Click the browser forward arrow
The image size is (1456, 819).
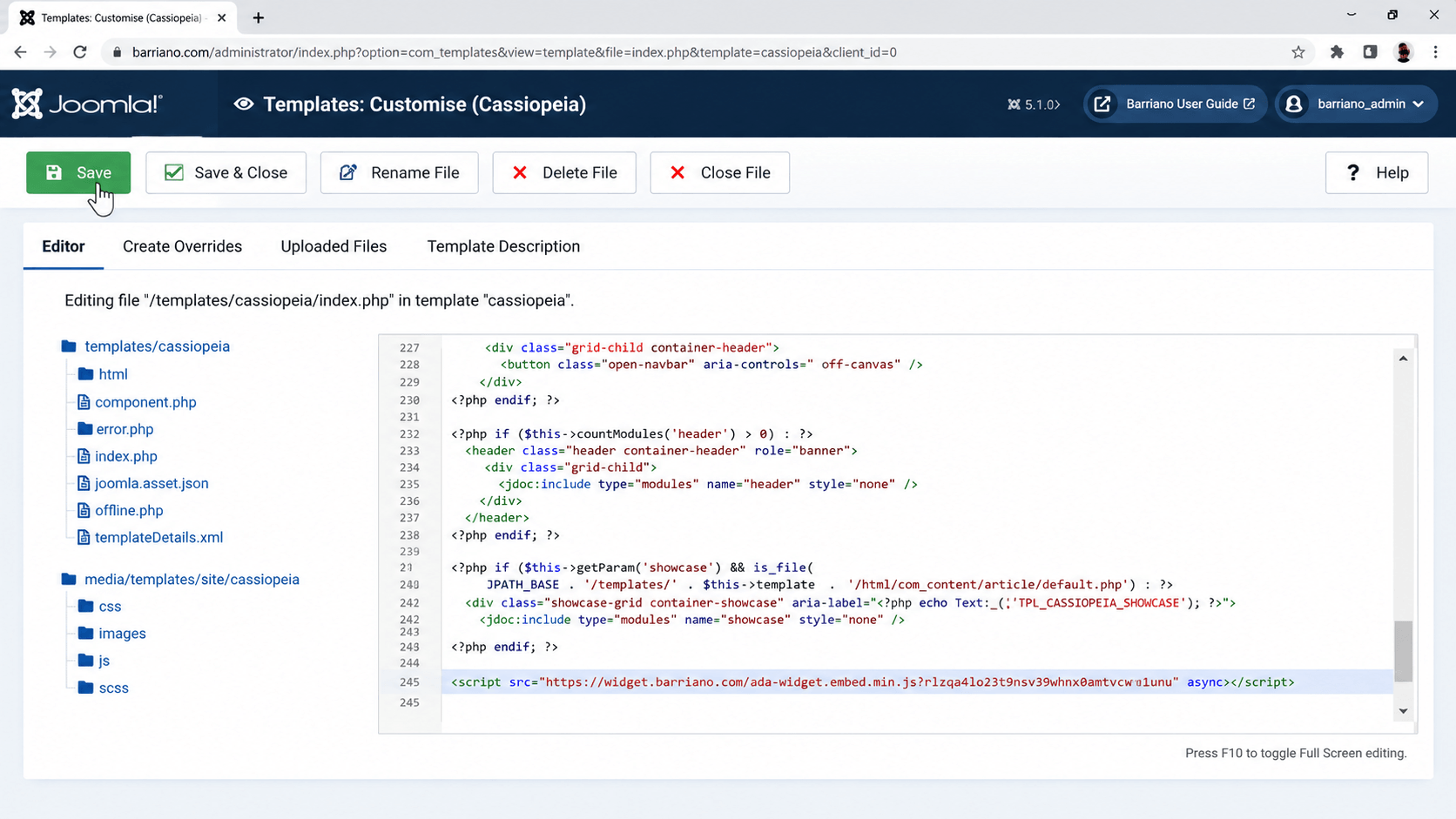(x=51, y=52)
